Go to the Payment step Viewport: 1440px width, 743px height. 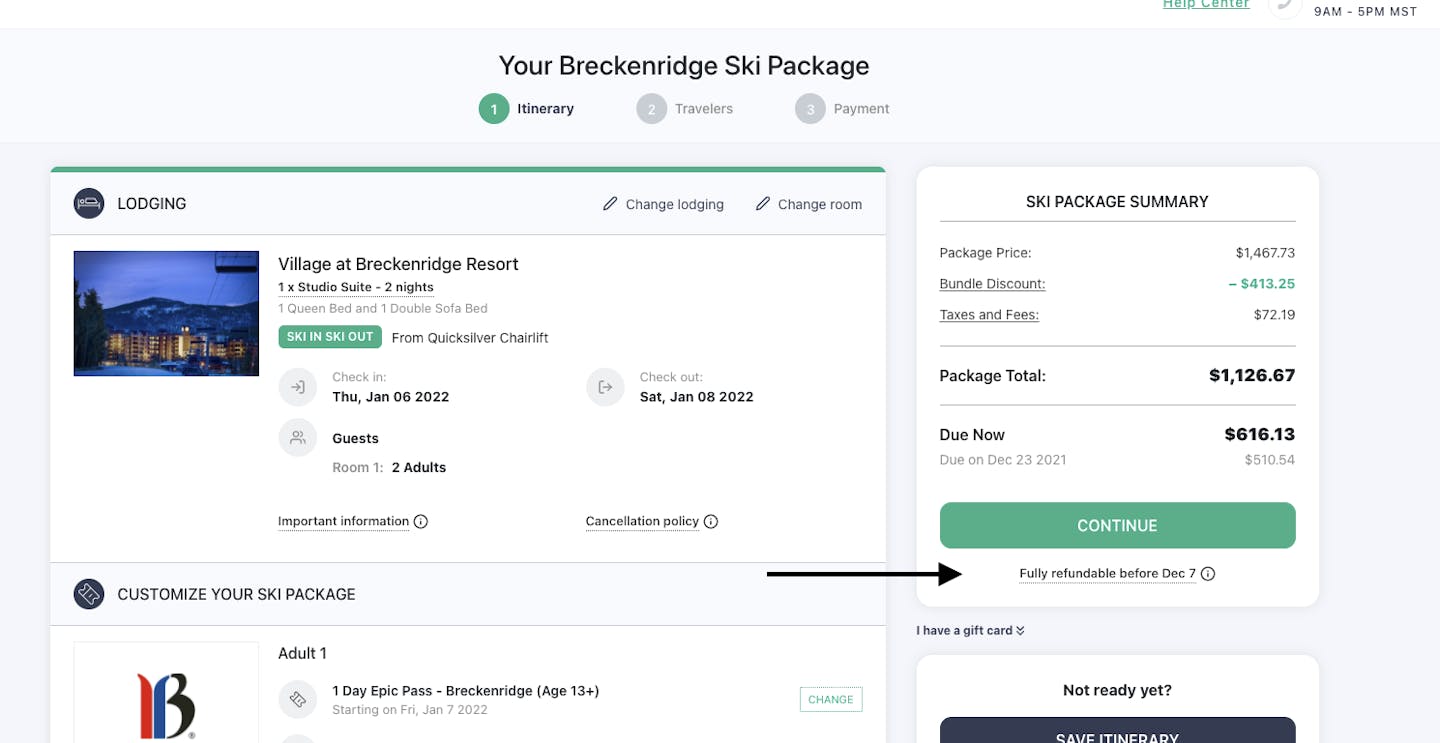pyautogui.click(x=842, y=109)
